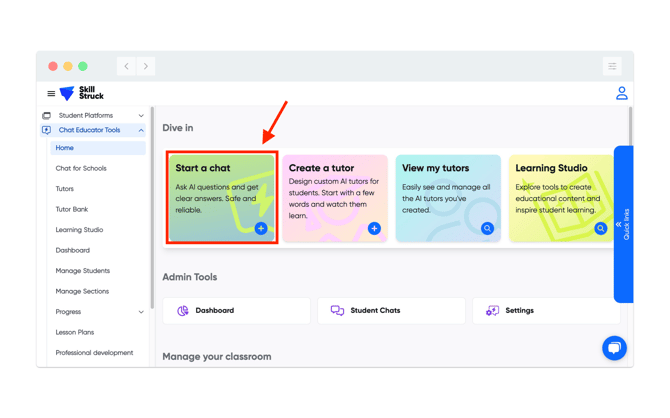Expand the Progress menu
Viewport: 670px width, 418px height.
tap(141, 312)
